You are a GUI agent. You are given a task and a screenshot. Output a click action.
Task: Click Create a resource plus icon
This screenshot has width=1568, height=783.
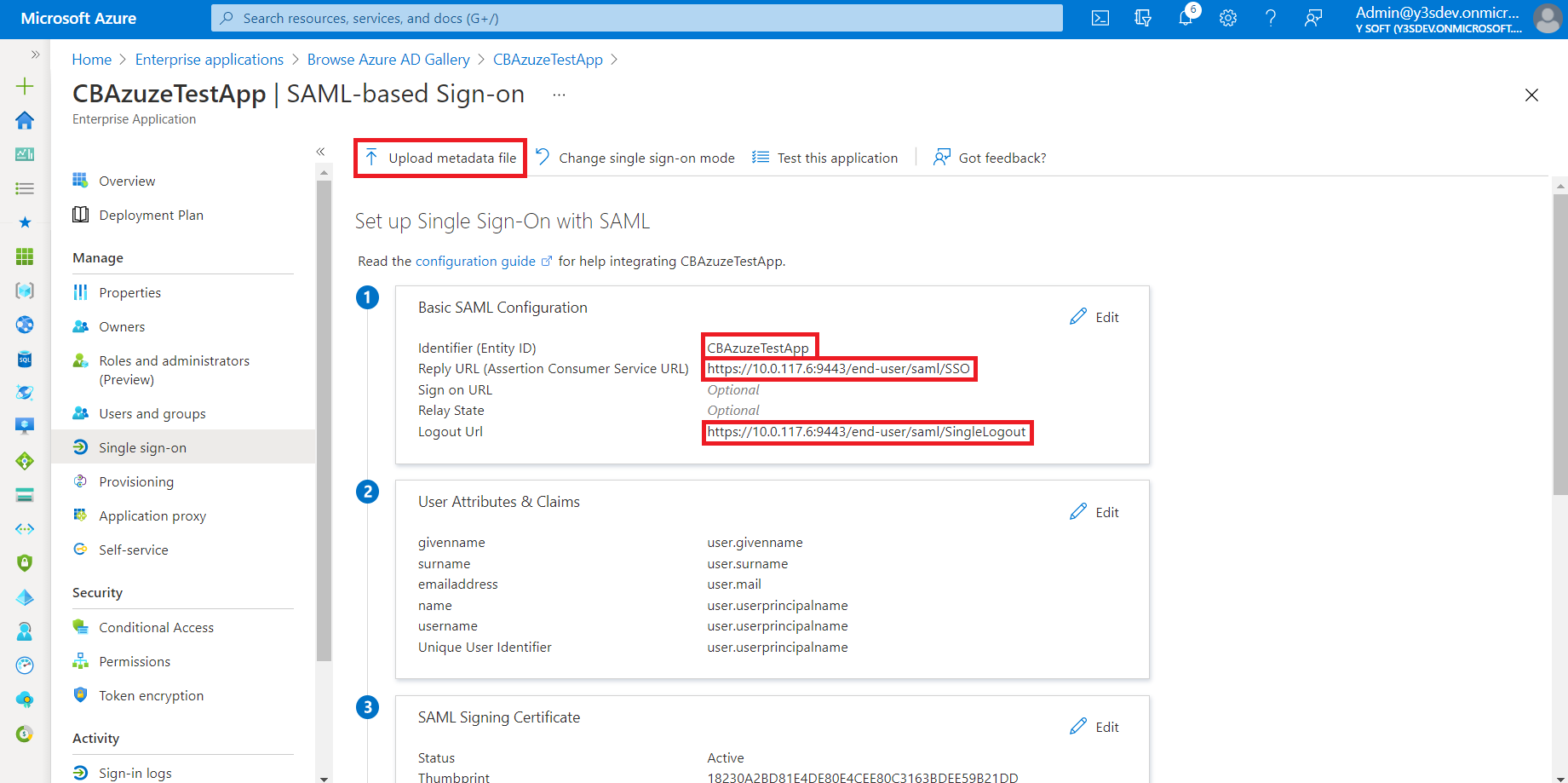pos(25,85)
